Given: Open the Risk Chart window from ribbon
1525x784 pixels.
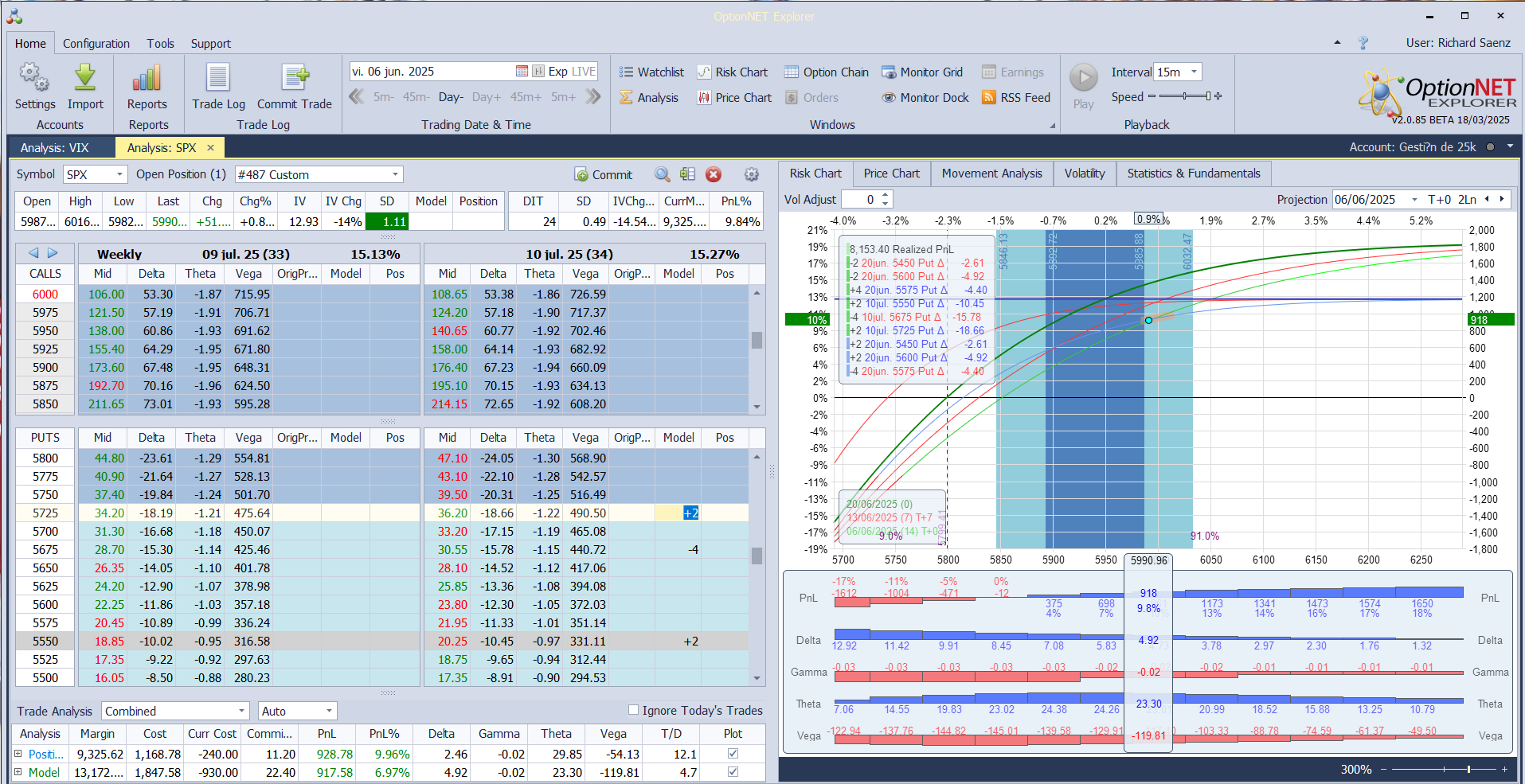Looking at the screenshot, I should point(733,72).
